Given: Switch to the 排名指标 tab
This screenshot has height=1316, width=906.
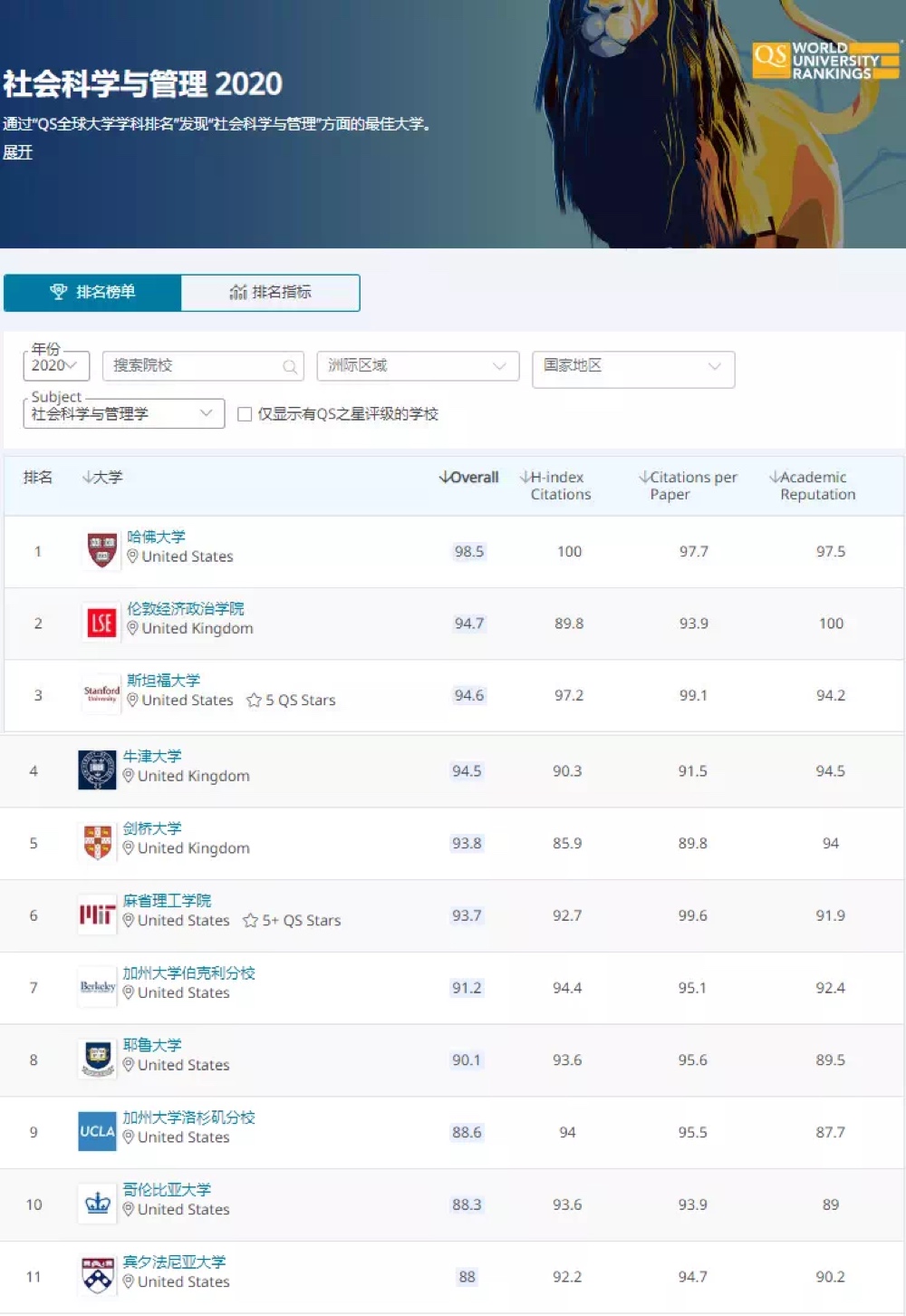Looking at the screenshot, I should point(270,292).
